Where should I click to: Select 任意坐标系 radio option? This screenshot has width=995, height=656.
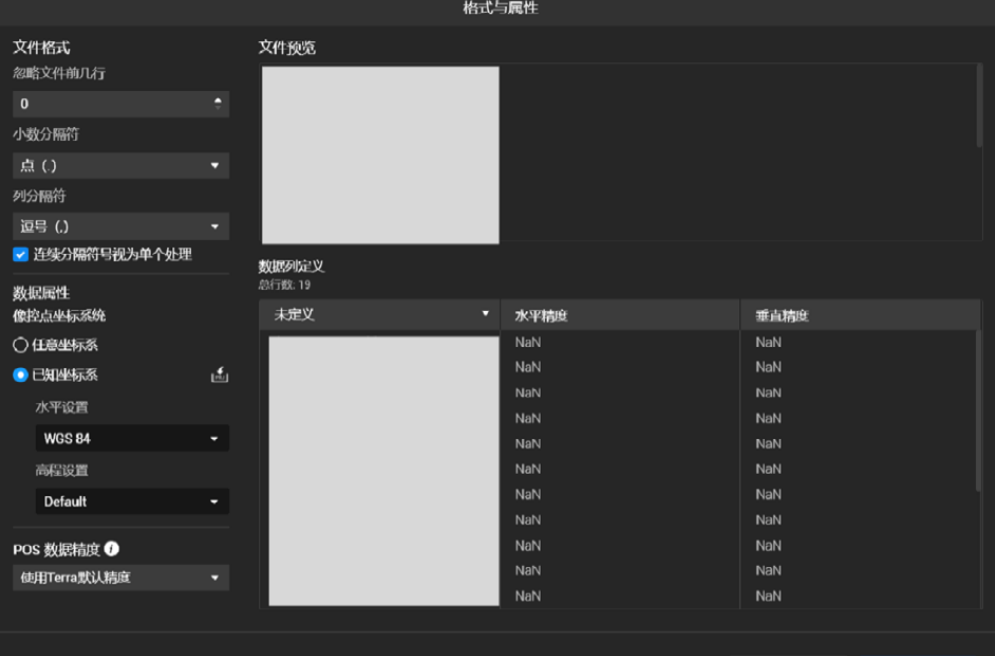pos(20,345)
